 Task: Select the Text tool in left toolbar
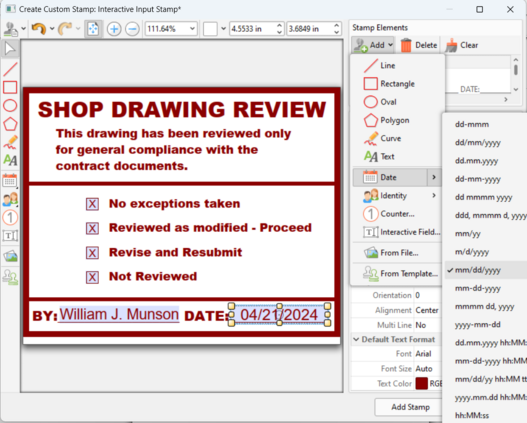click(10, 160)
